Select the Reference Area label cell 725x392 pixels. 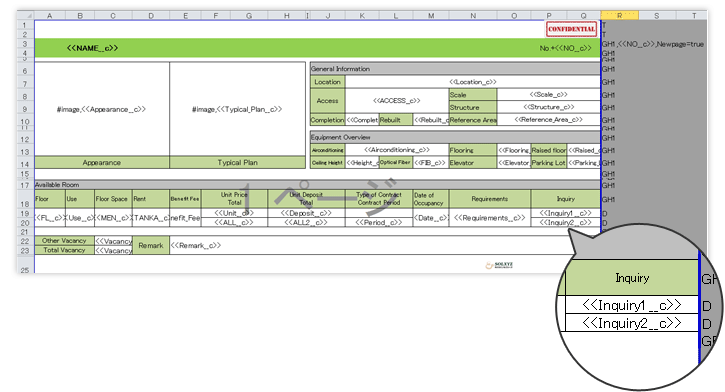pyautogui.click(x=473, y=120)
